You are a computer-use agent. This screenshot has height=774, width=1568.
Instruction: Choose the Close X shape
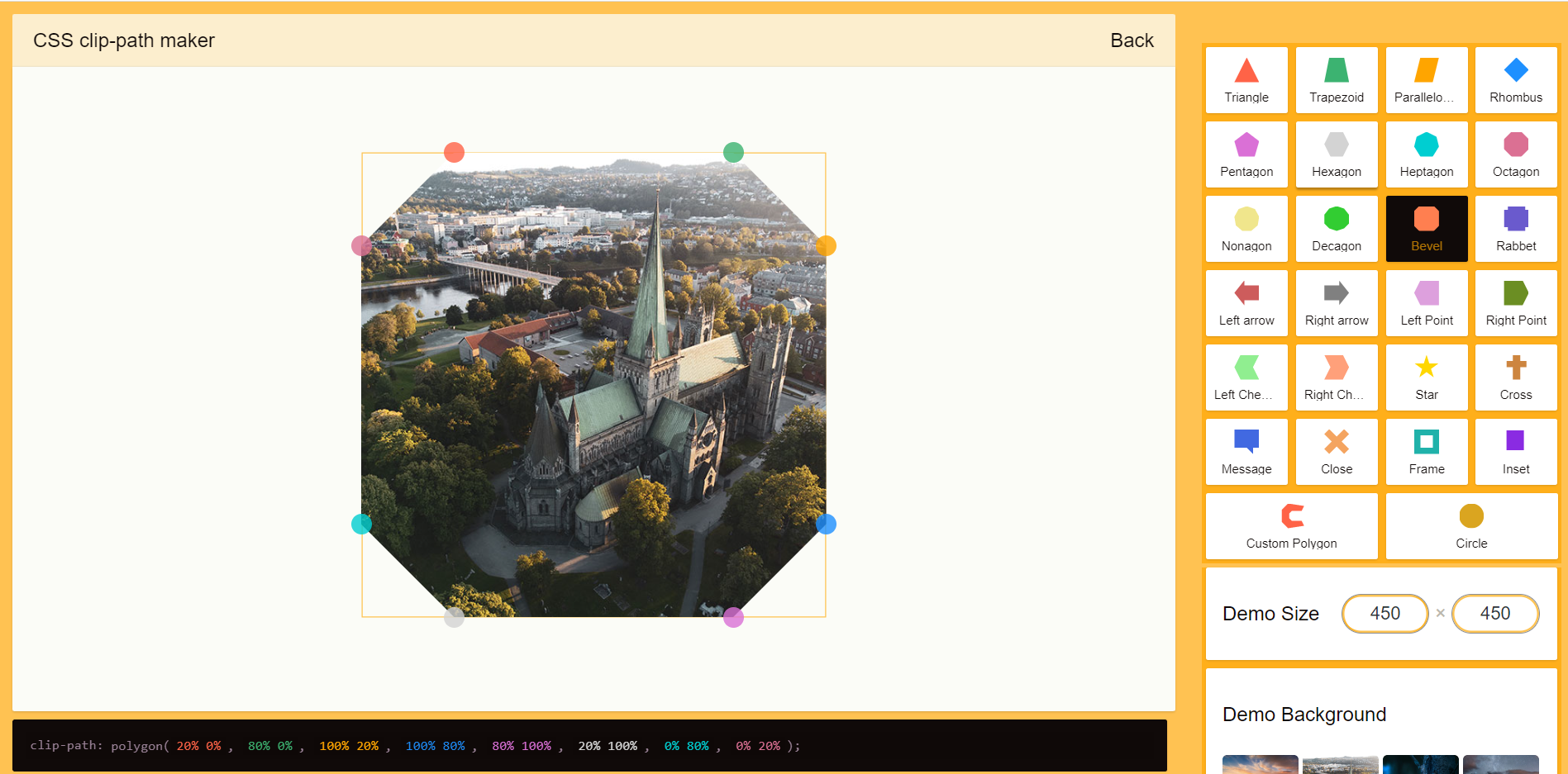tap(1337, 452)
